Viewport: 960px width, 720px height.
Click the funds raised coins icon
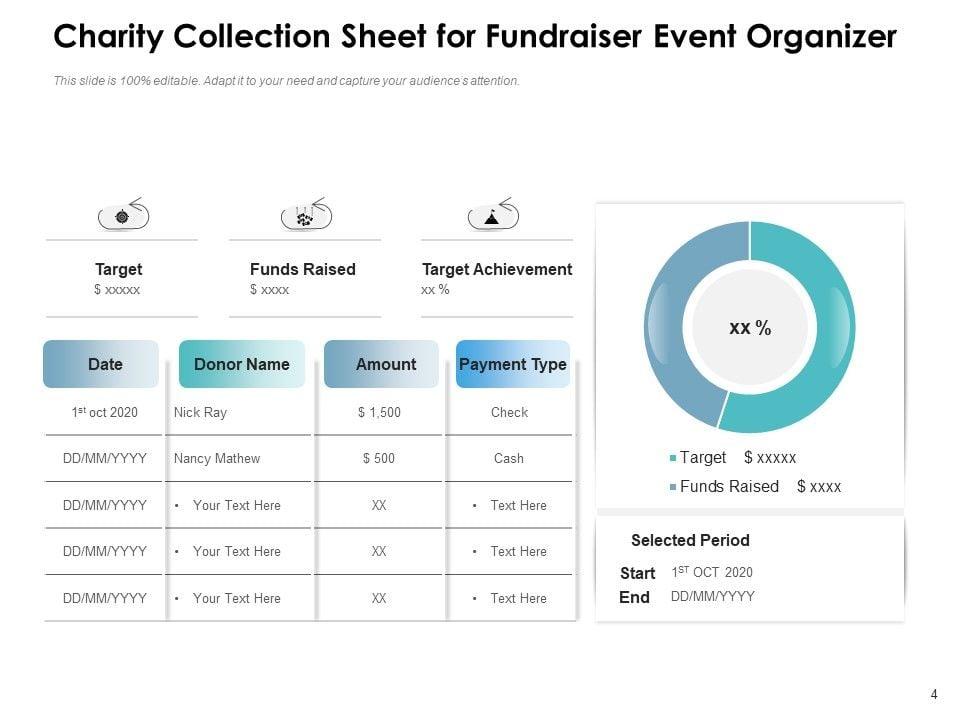click(x=304, y=216)
